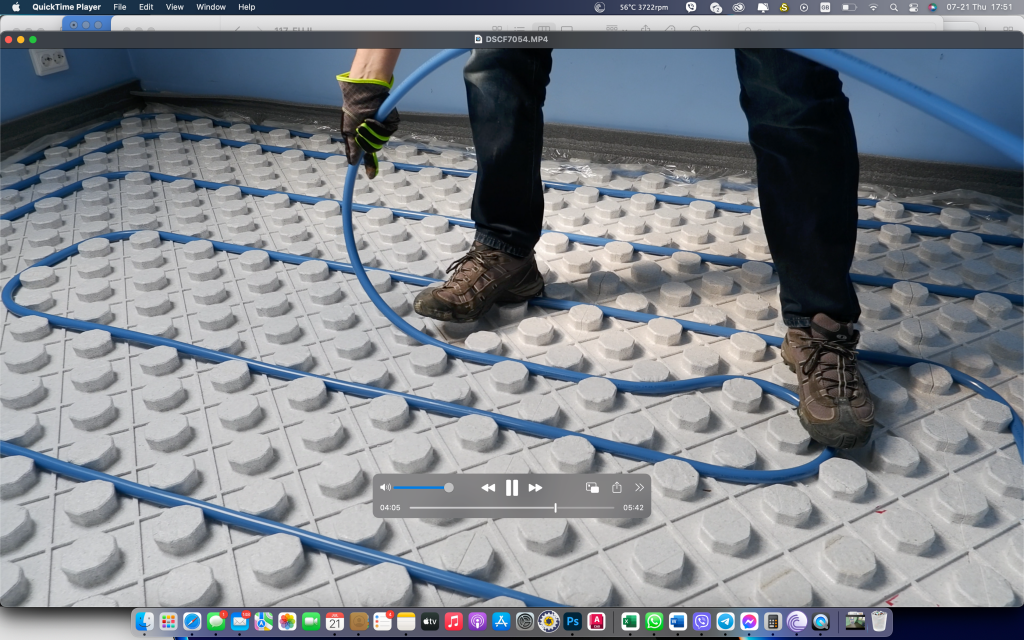
Task: Click the volume slider knob
Action: [x=448, y=487]
